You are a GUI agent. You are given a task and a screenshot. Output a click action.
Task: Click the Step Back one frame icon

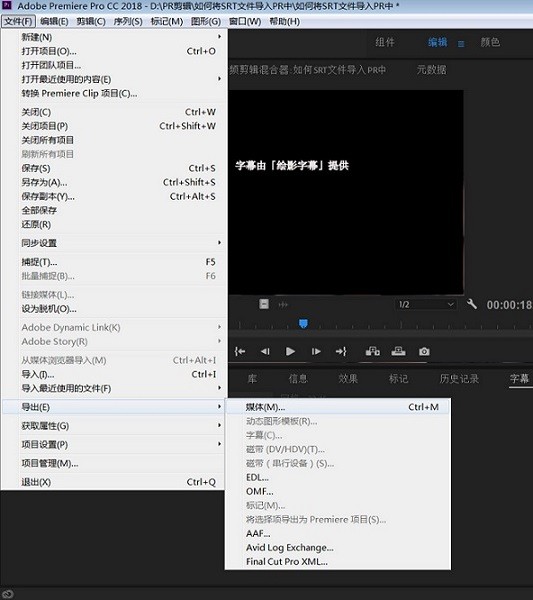pos(265,351)
